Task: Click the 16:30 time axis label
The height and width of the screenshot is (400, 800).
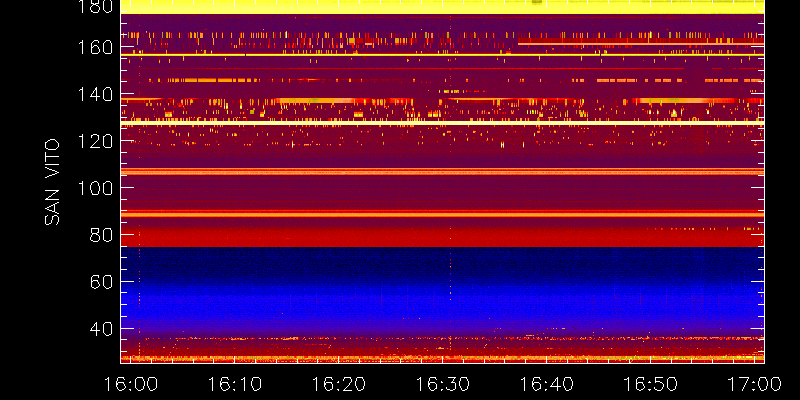Action: (443, 384)
